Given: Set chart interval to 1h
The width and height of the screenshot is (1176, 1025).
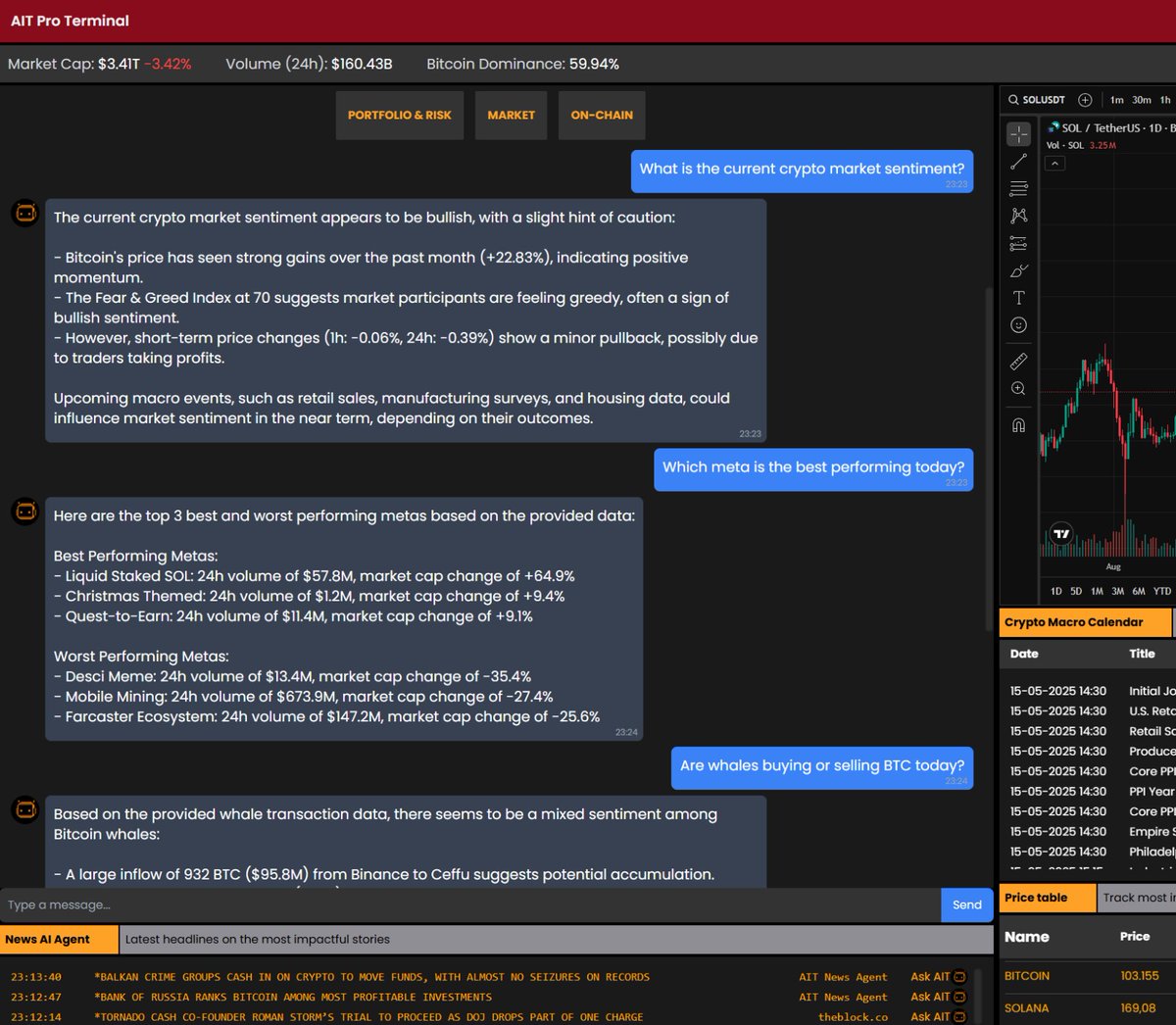Looking at the screenshot, I should coord(1165,100).
